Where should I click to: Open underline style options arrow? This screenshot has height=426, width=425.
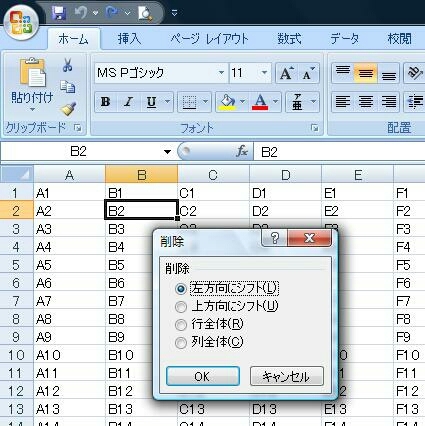pyautogui.click(x=168, y=102)
